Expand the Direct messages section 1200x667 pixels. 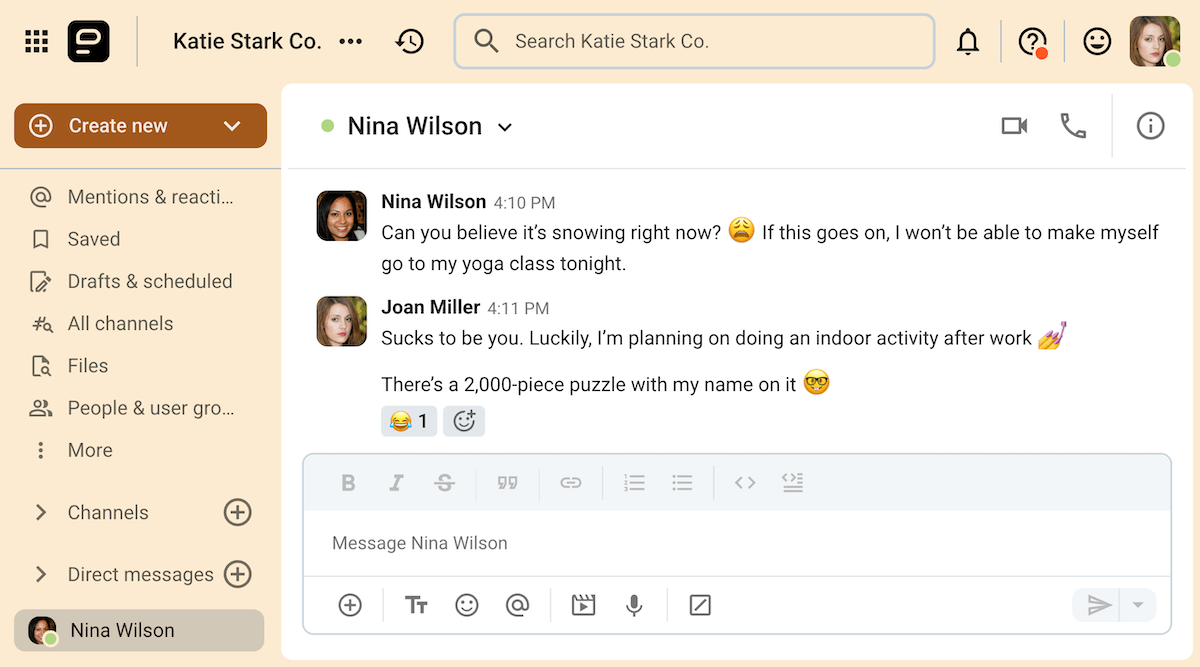click(x=41, y=574)
